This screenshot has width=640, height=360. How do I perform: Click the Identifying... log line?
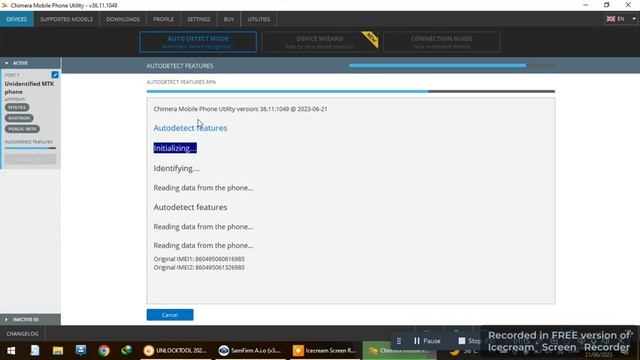tap(176, 168)
